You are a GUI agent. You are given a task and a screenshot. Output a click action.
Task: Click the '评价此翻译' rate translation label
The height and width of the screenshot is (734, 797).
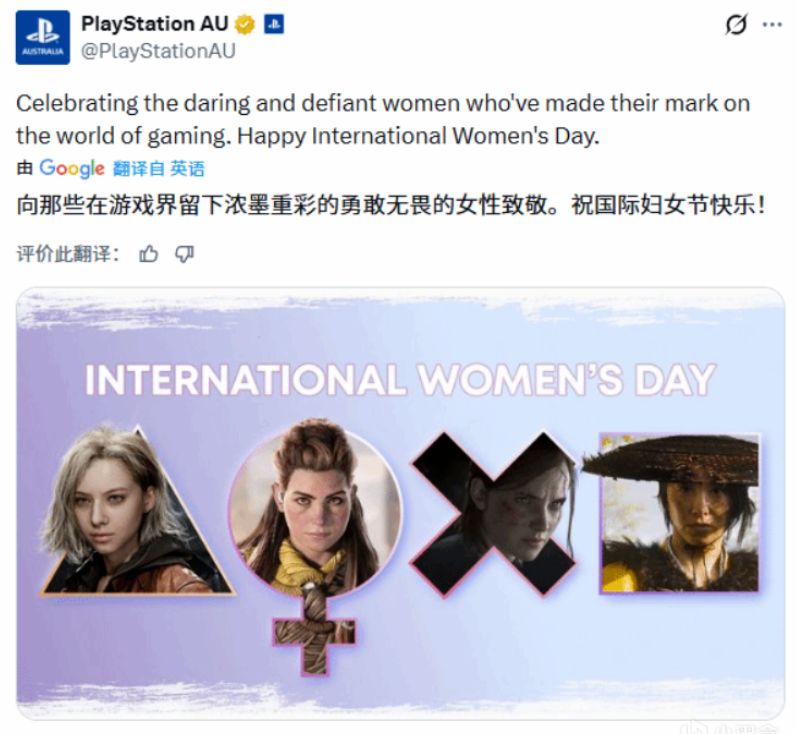[68, 254]
